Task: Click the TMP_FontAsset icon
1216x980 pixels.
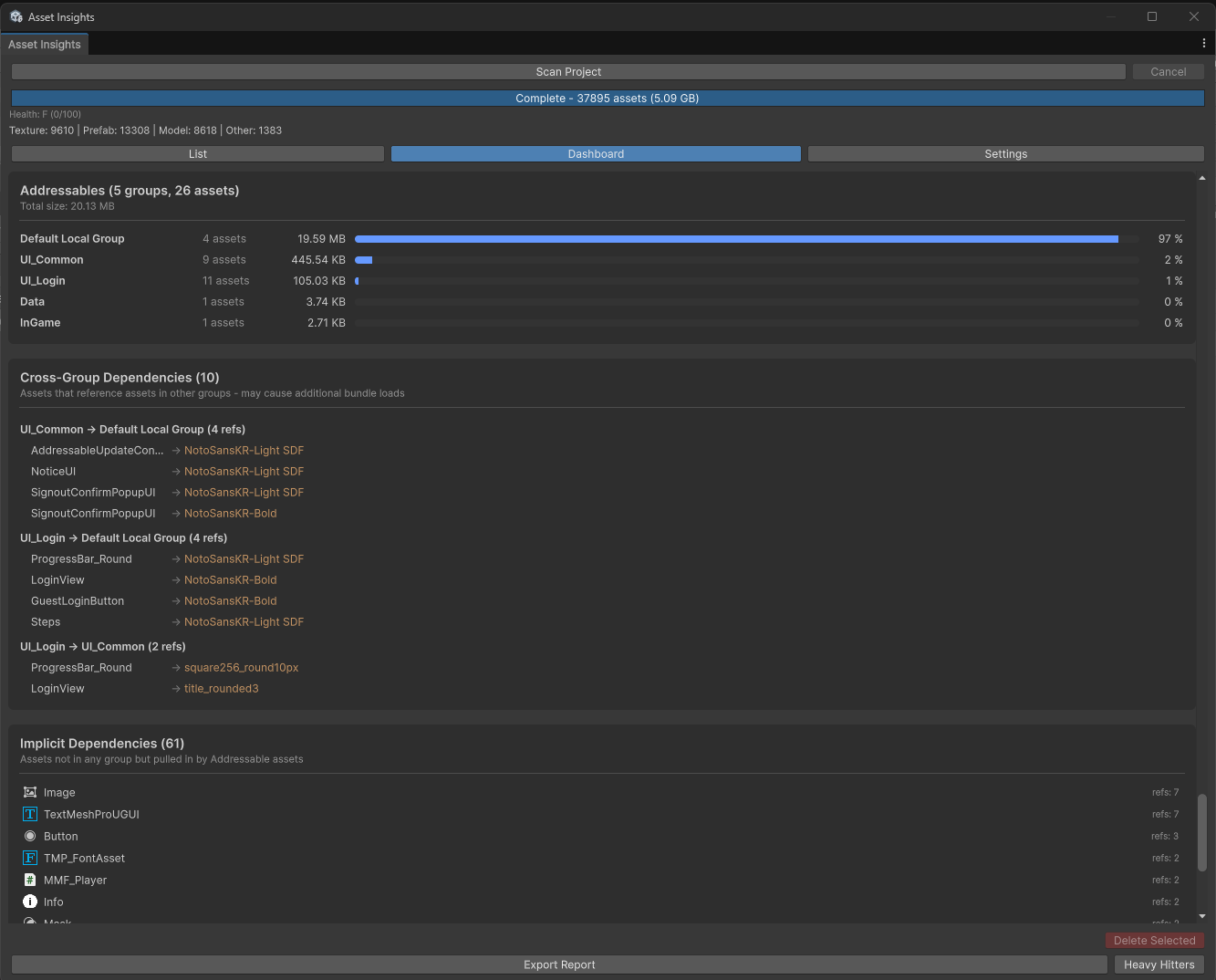Action: click(30, 858)
